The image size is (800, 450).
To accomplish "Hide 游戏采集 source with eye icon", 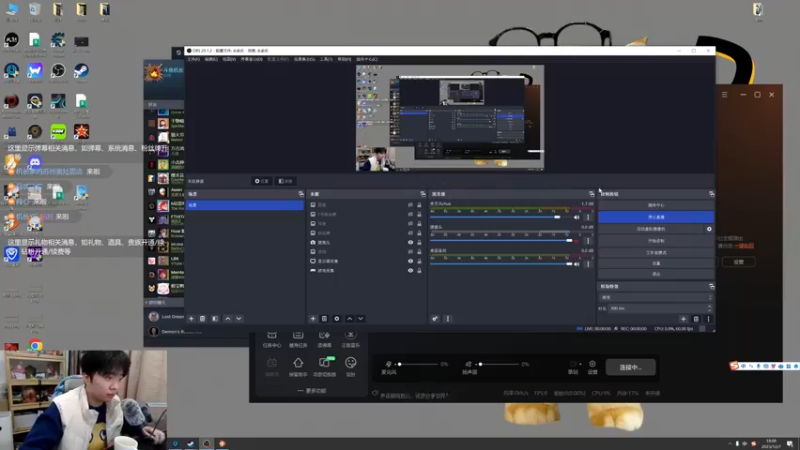I will tap(410, 270).
